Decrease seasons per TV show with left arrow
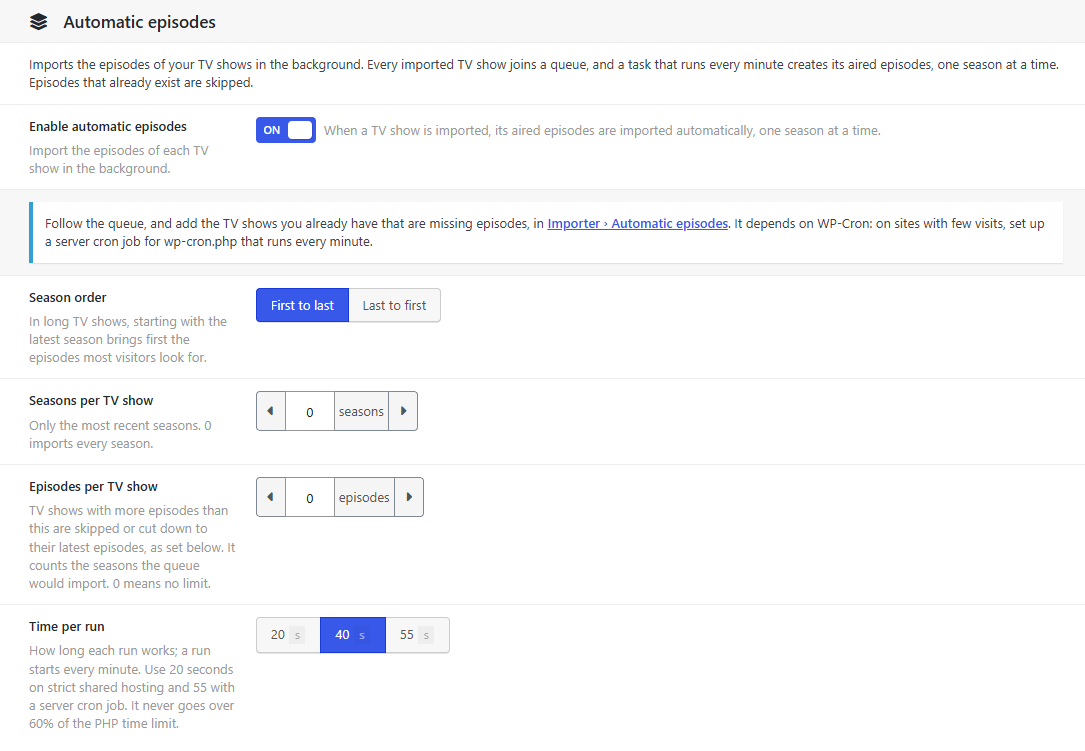 pos(271,411)
